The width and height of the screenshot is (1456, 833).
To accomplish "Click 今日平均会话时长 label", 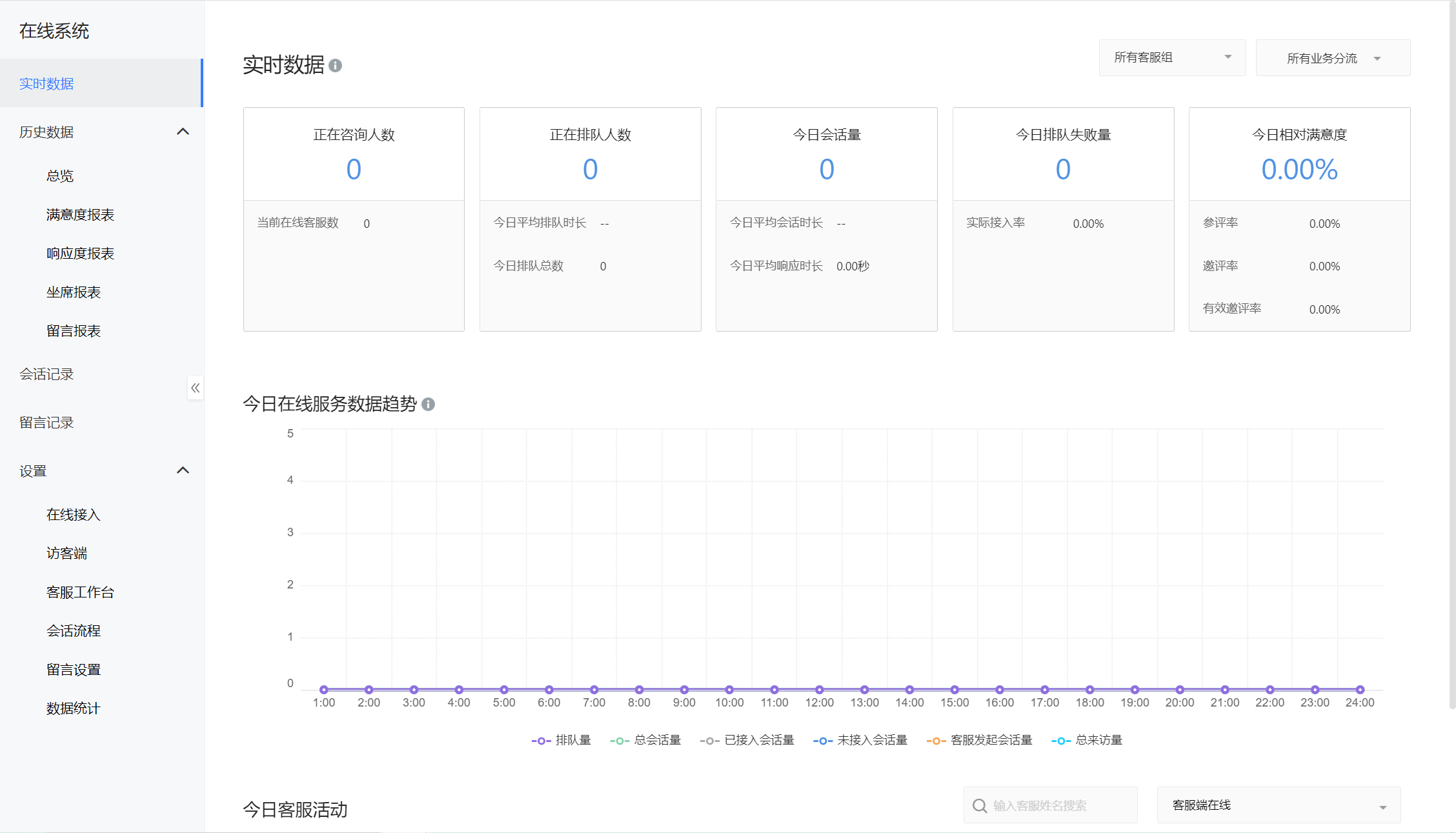I will click(x=776, y=223).
